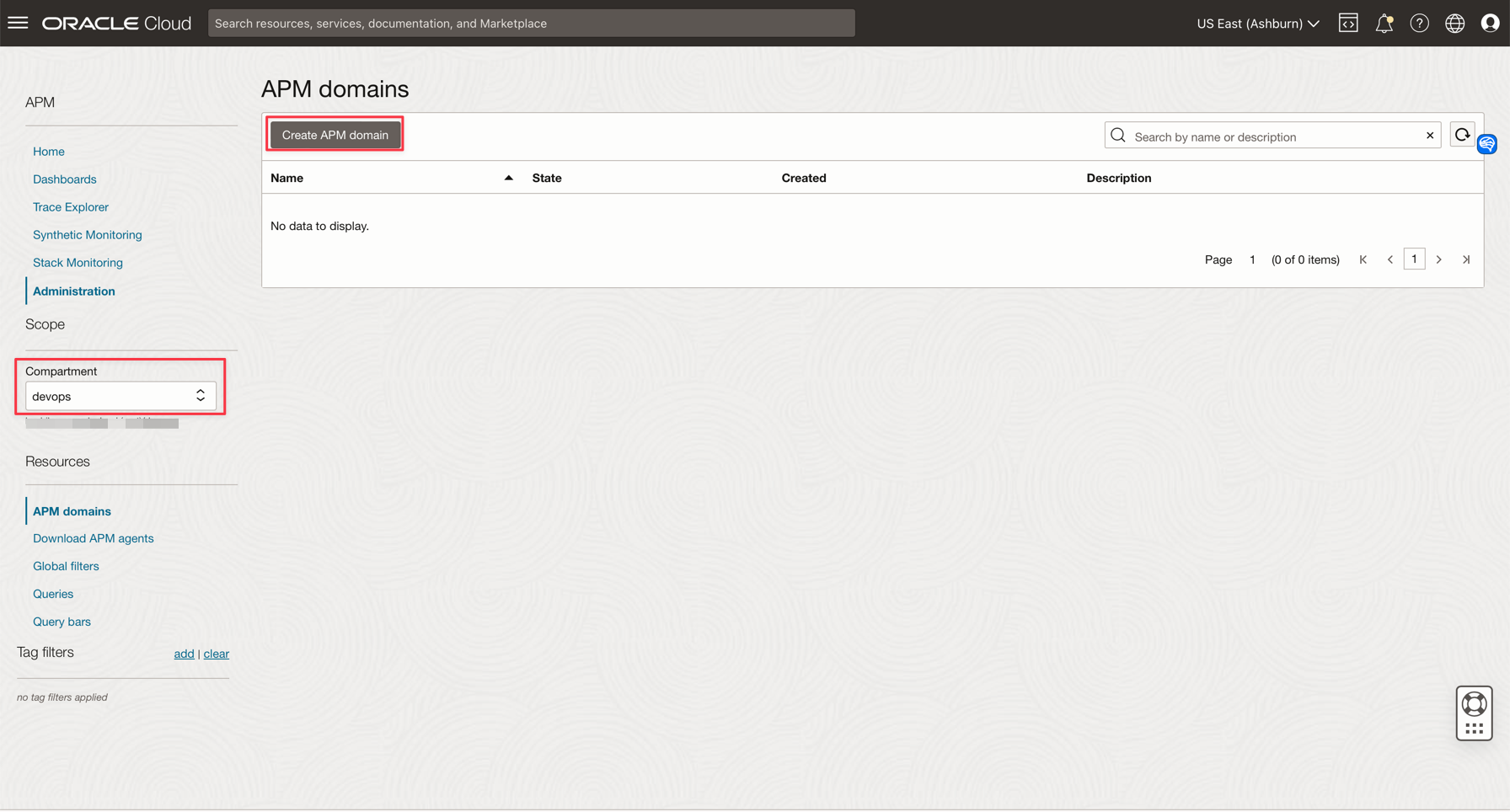
Task: Expand the US East (Ashburn) region selector
Action: [1257, 24]
